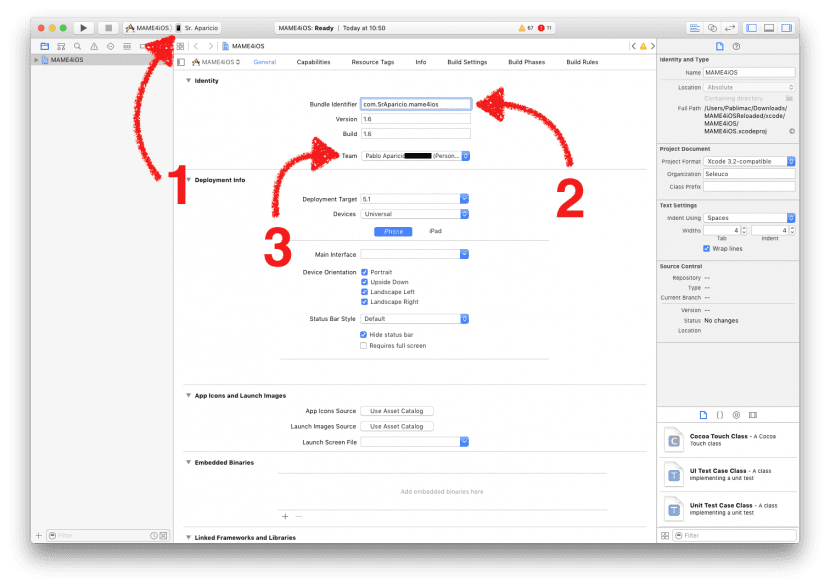Image resolution: width=830 pixels, height=587 pixels.
Task: Run the project with the Play button
Action: click(x=83, y=28)
